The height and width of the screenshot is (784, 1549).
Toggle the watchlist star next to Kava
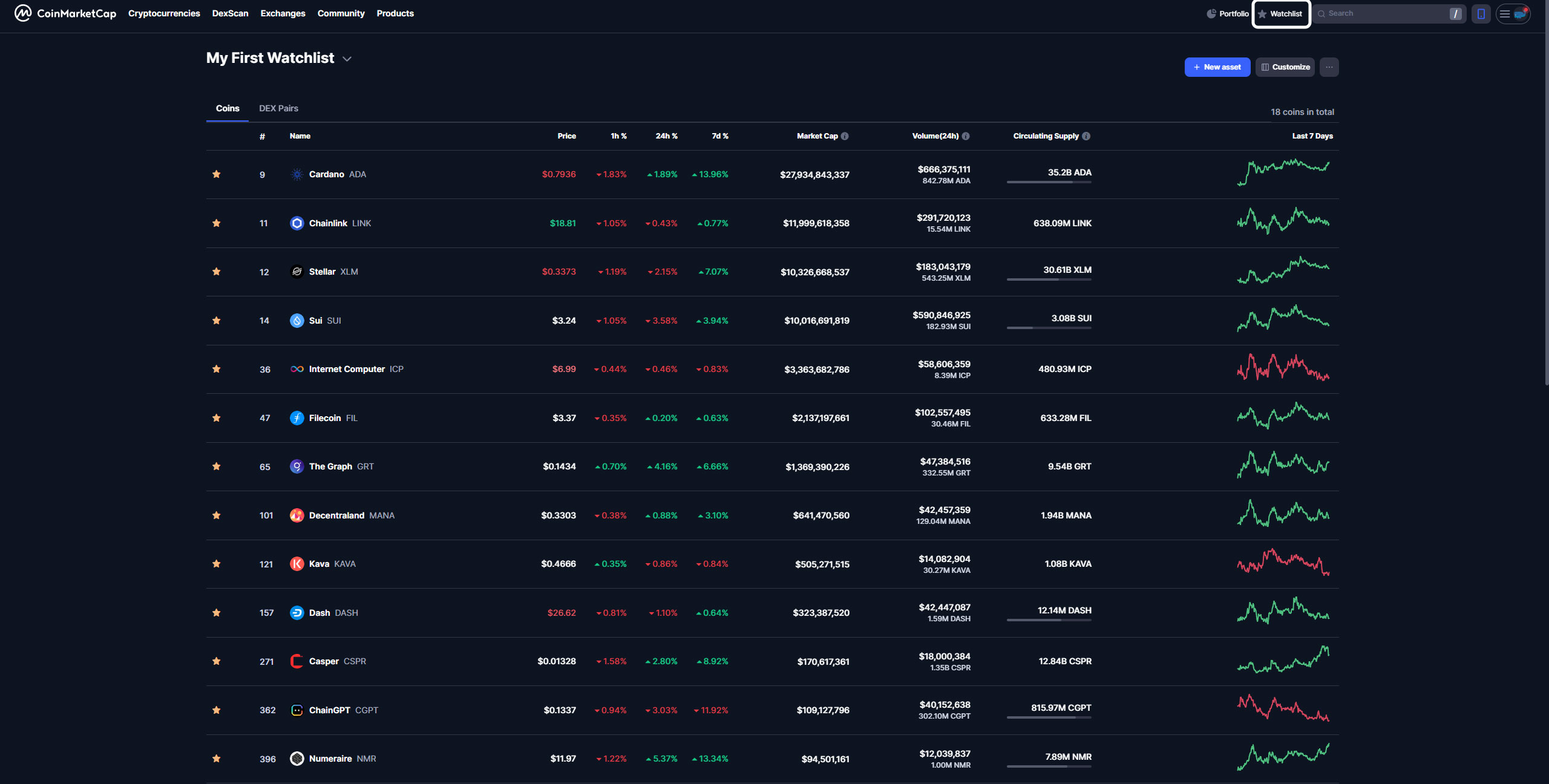[216, 563]
